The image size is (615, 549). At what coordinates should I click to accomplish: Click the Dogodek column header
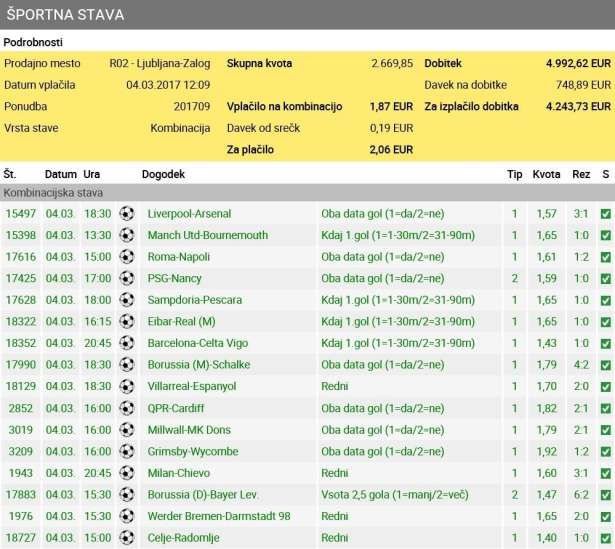[163, 174]
